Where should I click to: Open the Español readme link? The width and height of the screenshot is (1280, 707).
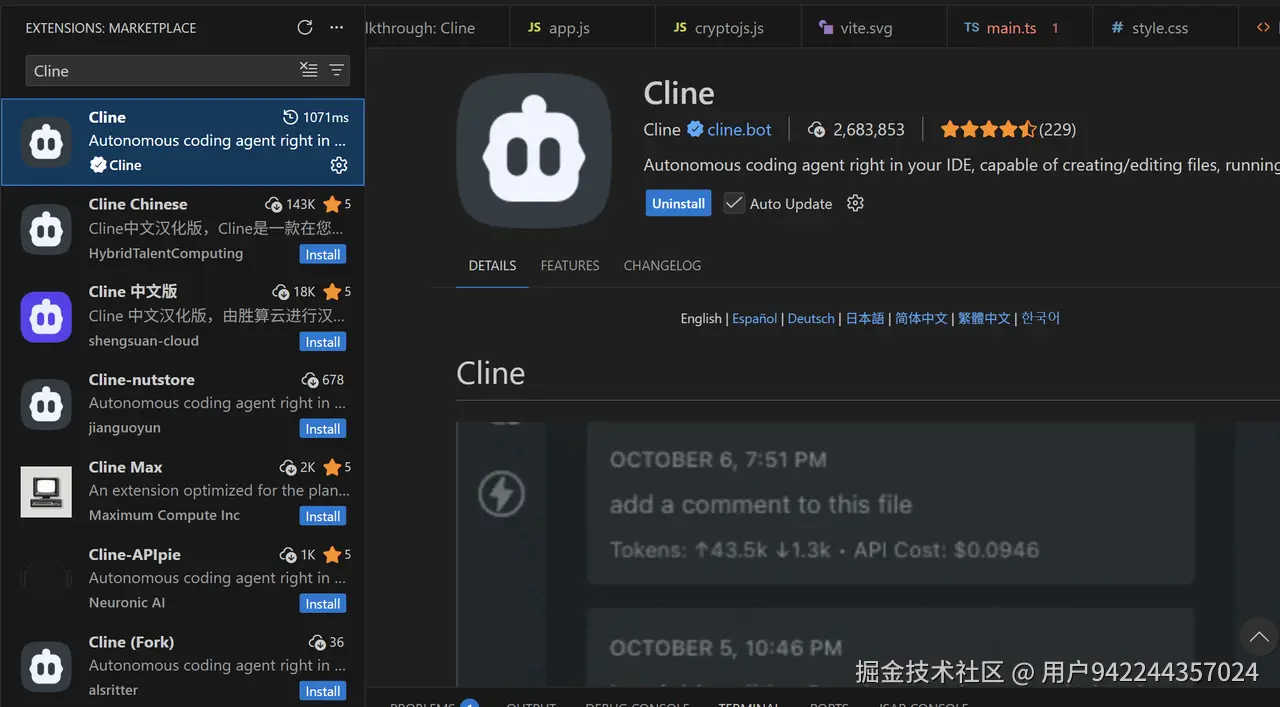pyautogui.click(x=755, y=318)
